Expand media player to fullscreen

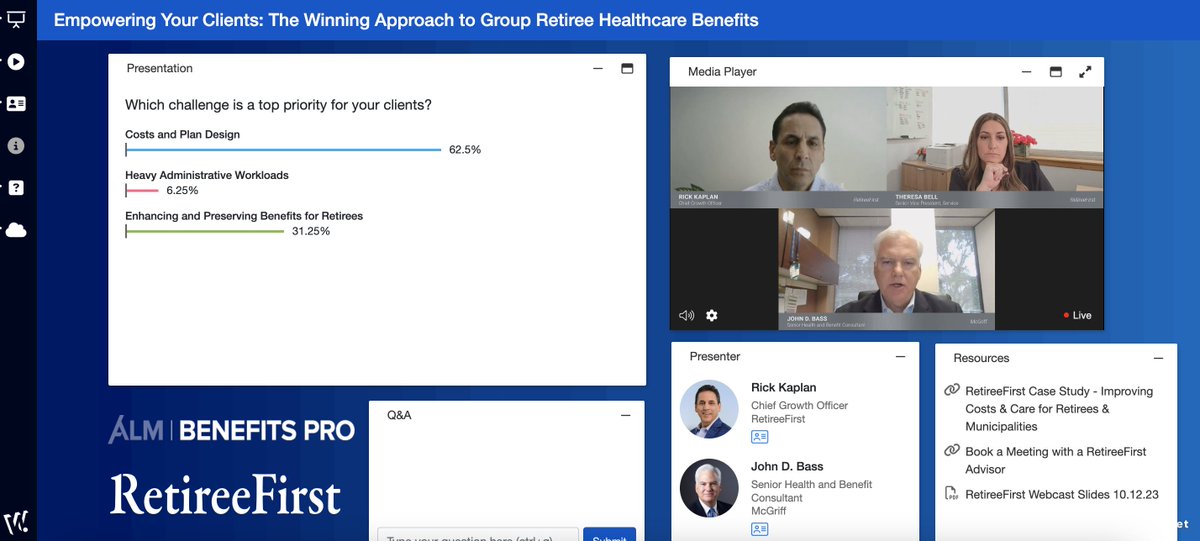tap(1085, 72)
